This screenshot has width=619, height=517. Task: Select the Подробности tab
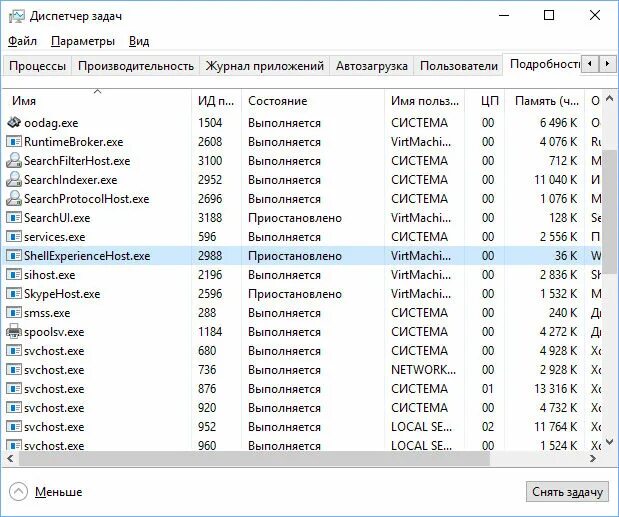[x=544, y=64]
